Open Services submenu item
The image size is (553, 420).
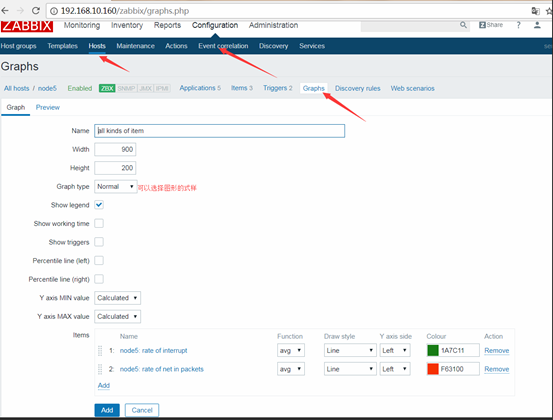(x=312, y=46)
